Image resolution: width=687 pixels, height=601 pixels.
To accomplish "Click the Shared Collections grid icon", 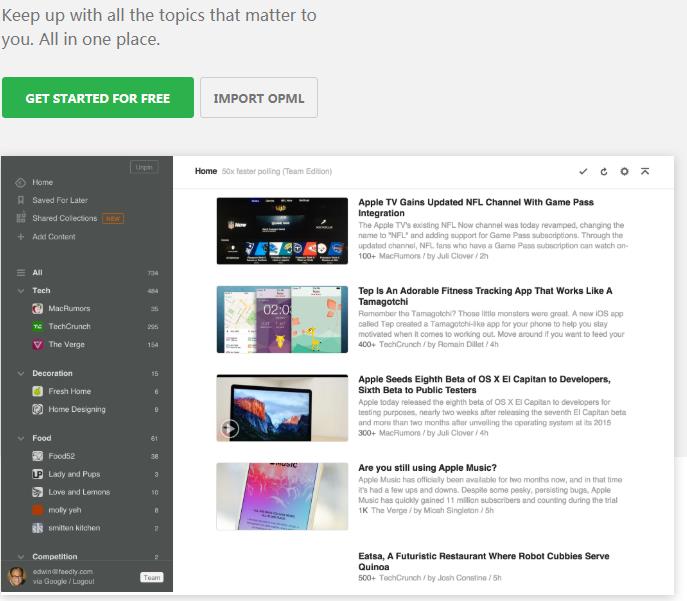I will (21, 218).
